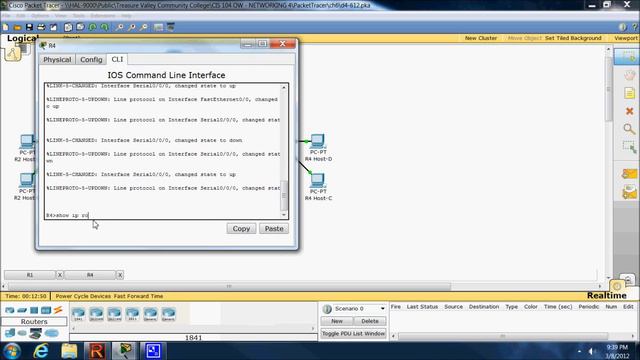Viewport: 640px width, 360px height.
Task: Click the R4 window tab at bottom
Action: click(x=90, y=275)
